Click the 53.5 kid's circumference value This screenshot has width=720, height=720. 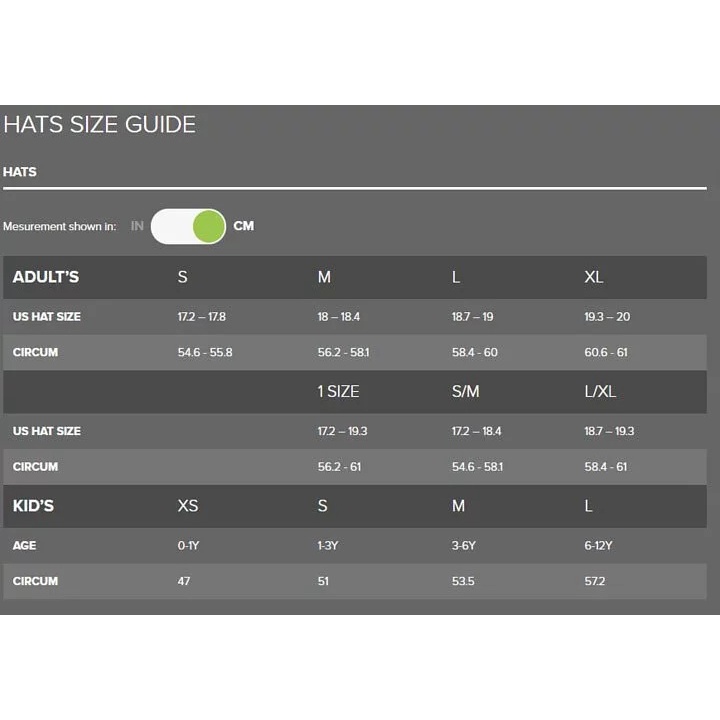[462, 581]
